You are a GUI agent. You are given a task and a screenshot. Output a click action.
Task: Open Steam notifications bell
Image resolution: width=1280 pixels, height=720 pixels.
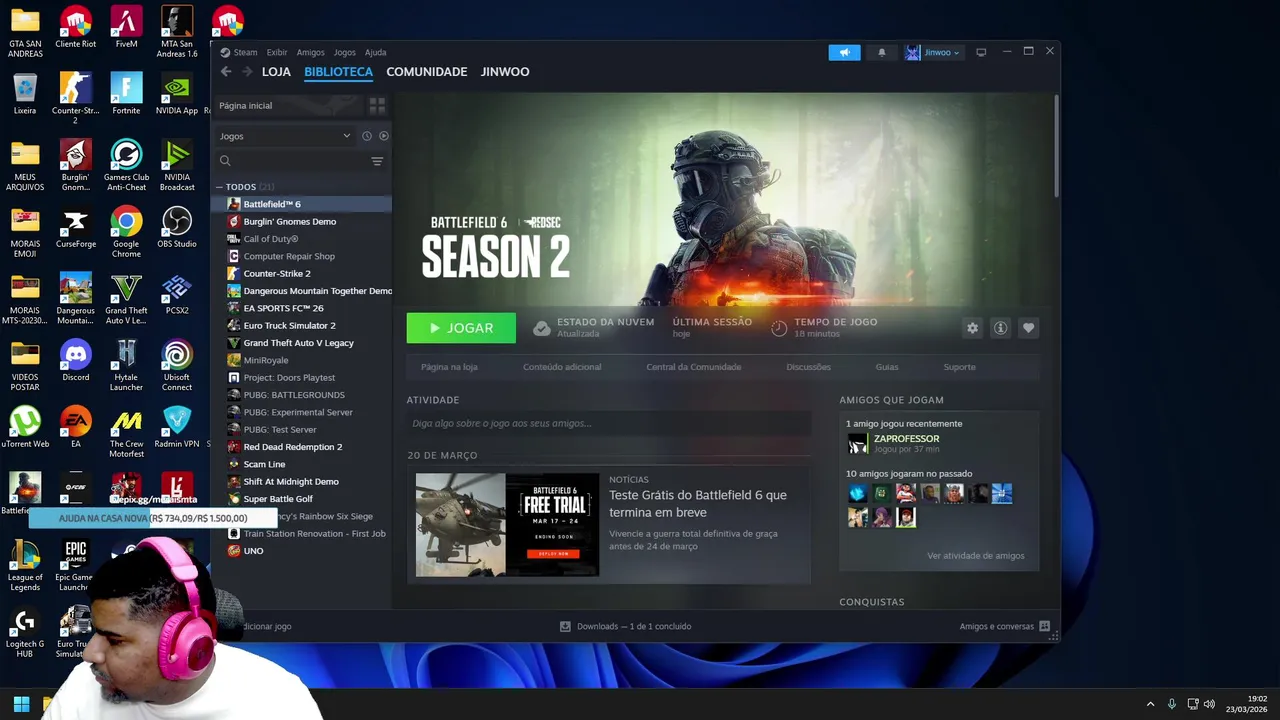pos(881,52)
